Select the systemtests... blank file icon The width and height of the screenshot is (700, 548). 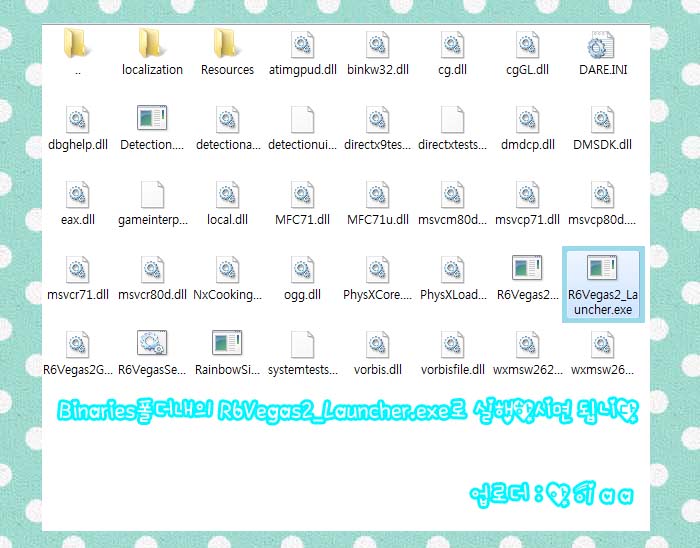(303, 345)
